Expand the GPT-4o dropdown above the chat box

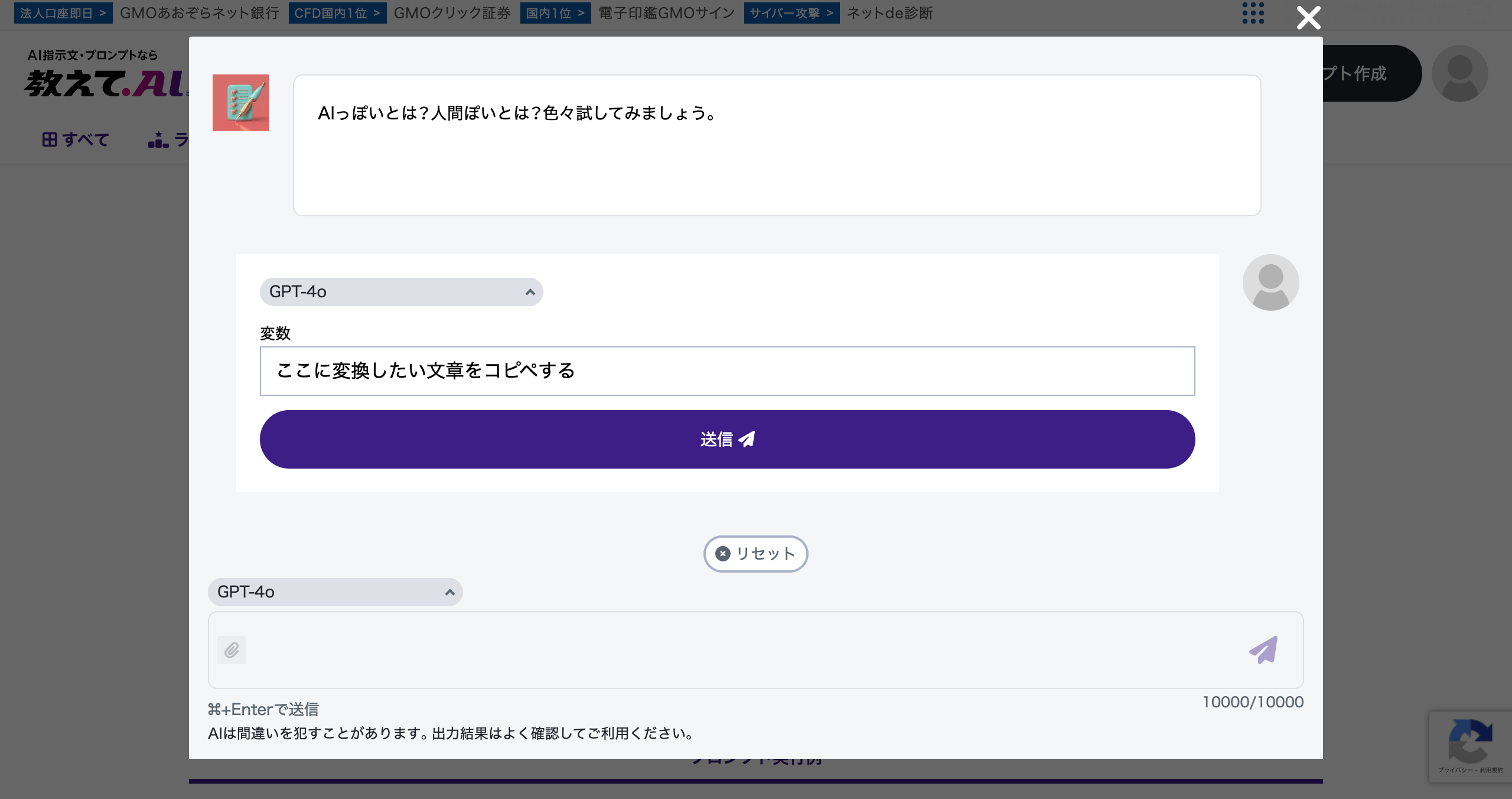point(335,592)
